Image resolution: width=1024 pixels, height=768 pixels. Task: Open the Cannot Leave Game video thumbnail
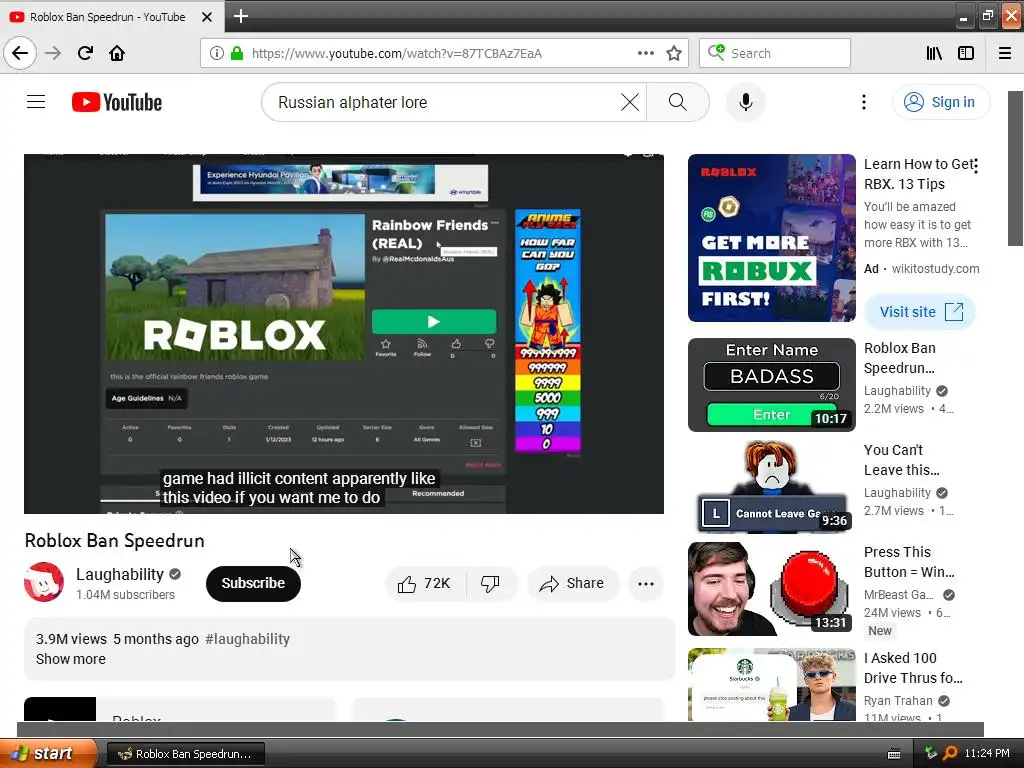771,487
